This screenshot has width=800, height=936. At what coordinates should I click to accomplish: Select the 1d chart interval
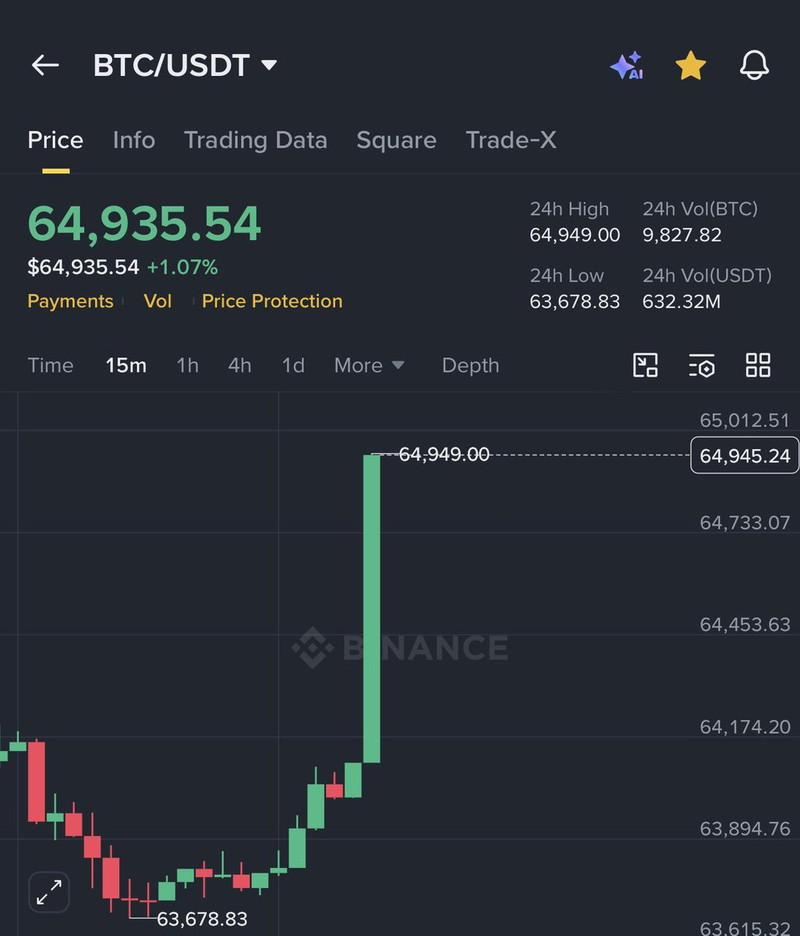293,365
